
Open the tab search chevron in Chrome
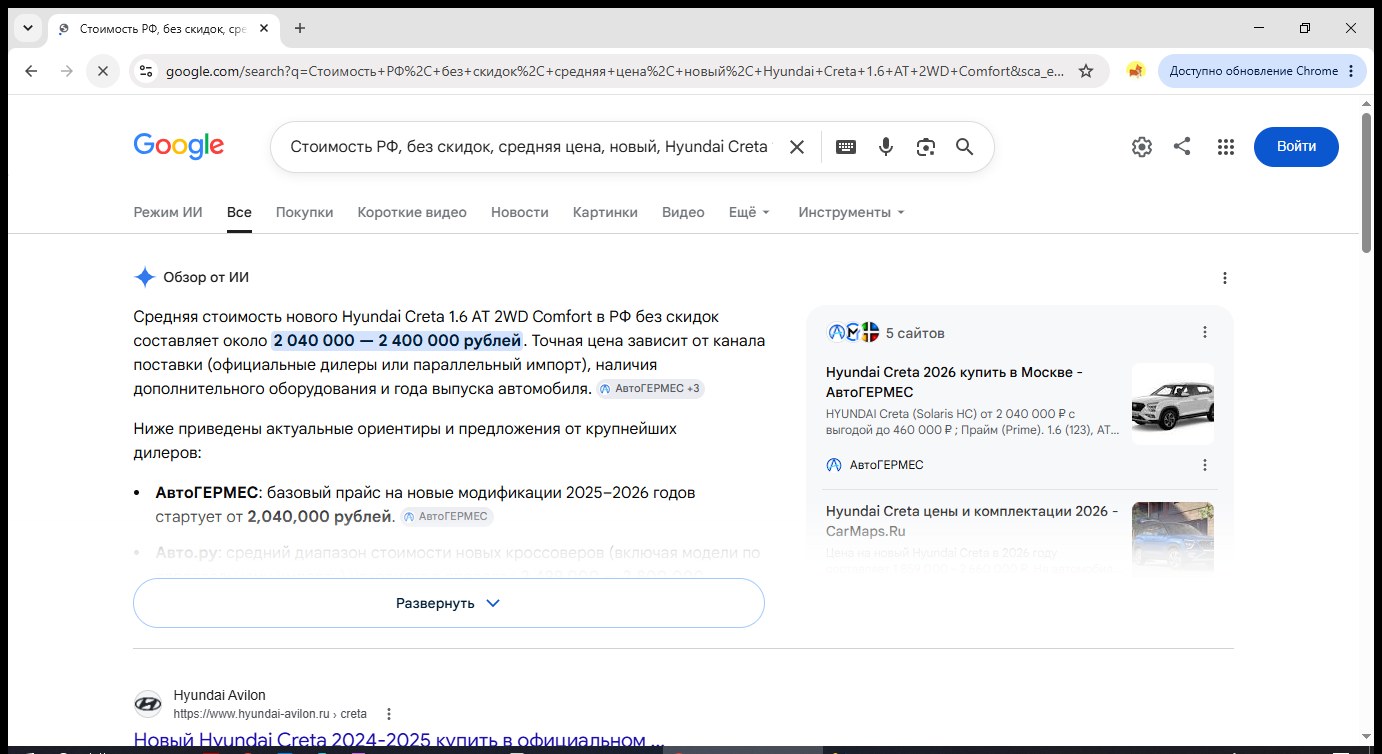click(x=27, y=28)
